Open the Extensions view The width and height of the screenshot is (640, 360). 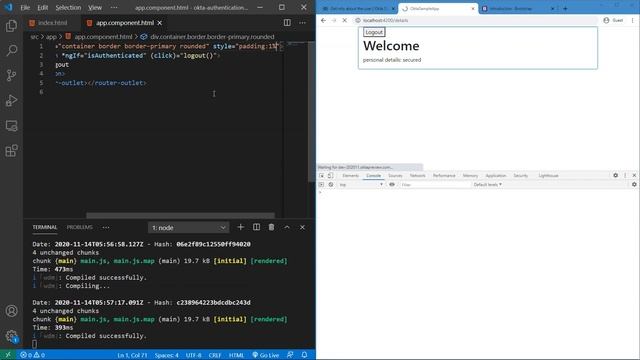pos(11,151)
